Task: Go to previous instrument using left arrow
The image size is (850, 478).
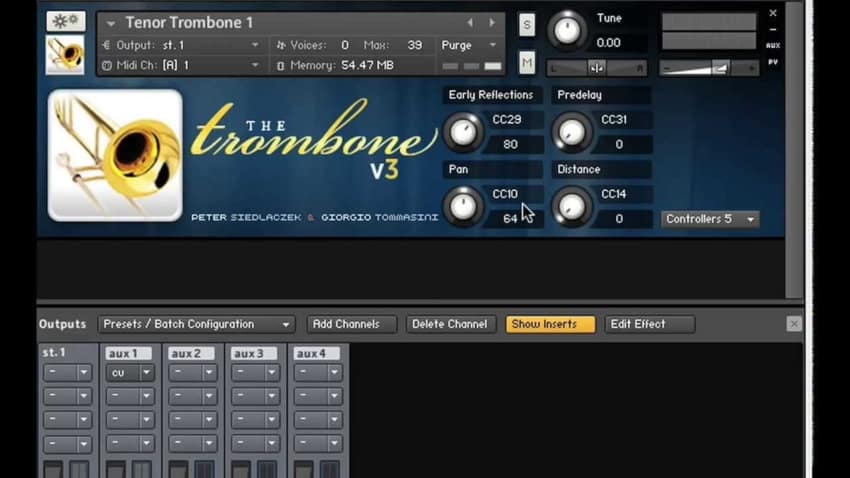Action: 470,22
